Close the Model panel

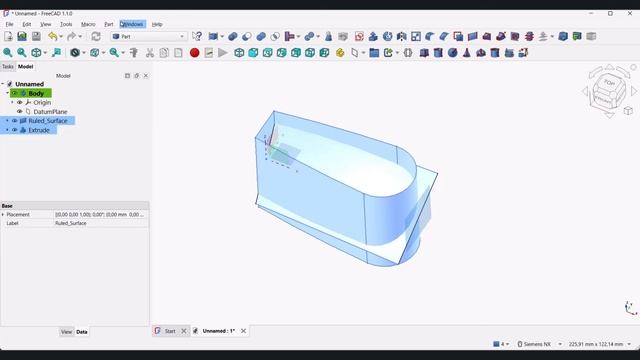coord(146,76)
